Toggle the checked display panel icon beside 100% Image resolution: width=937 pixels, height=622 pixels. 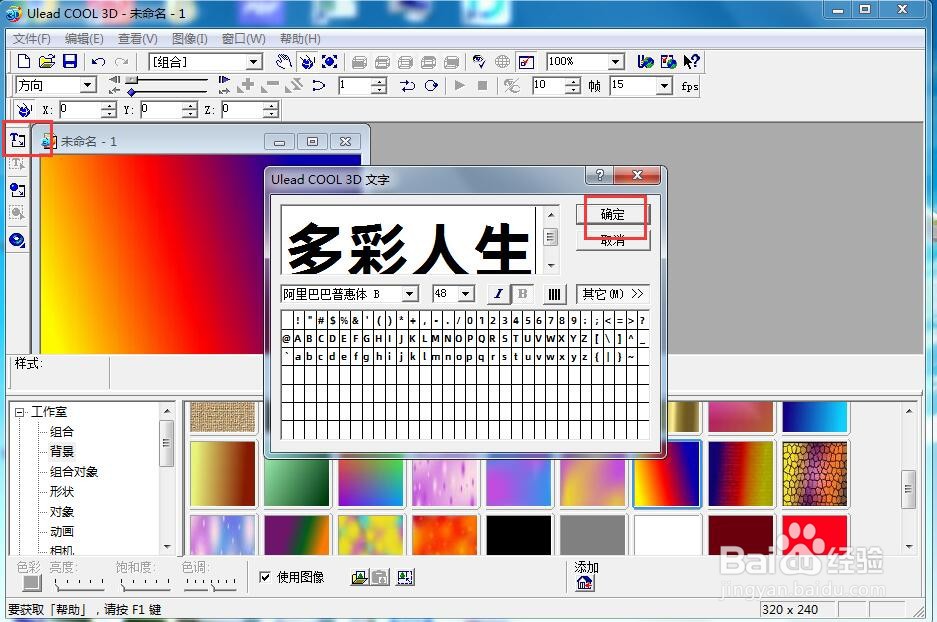[x=526, y=62]
